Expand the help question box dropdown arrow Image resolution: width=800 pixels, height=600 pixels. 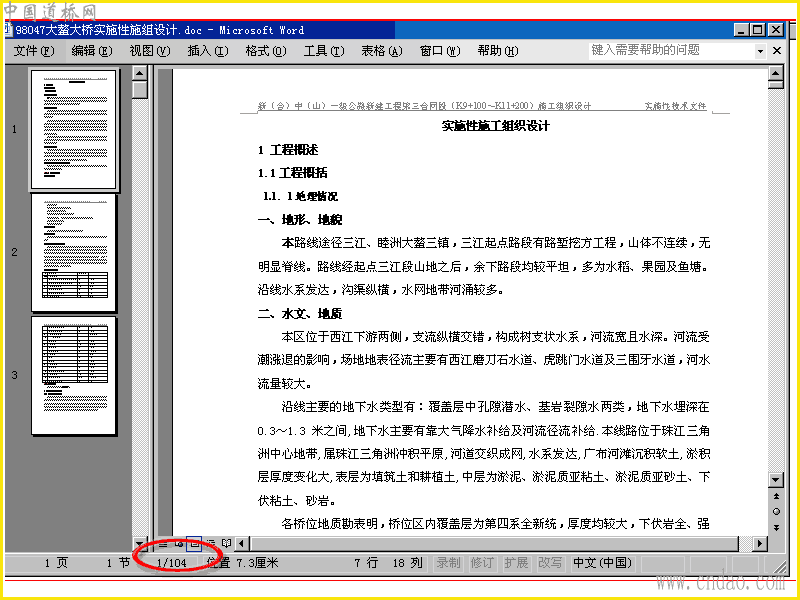coord(760,51)
